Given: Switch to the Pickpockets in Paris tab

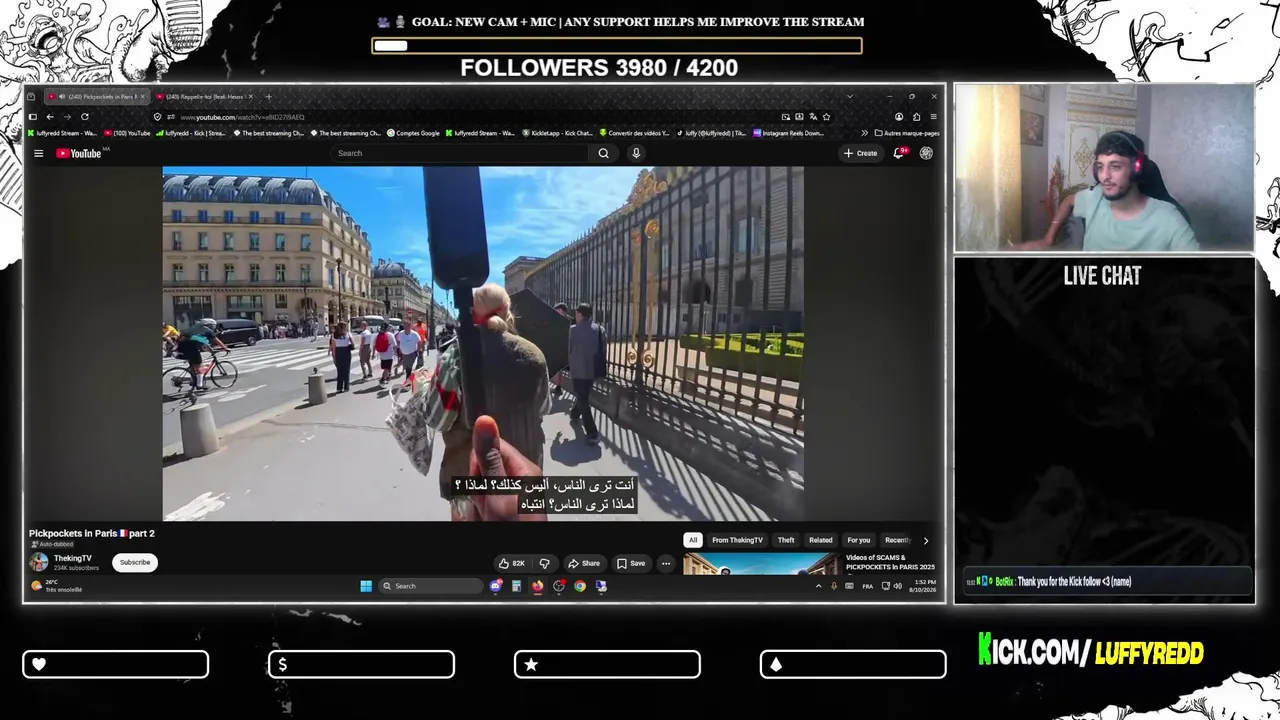Looking at the screenshot, I should [x=97, y=97].
